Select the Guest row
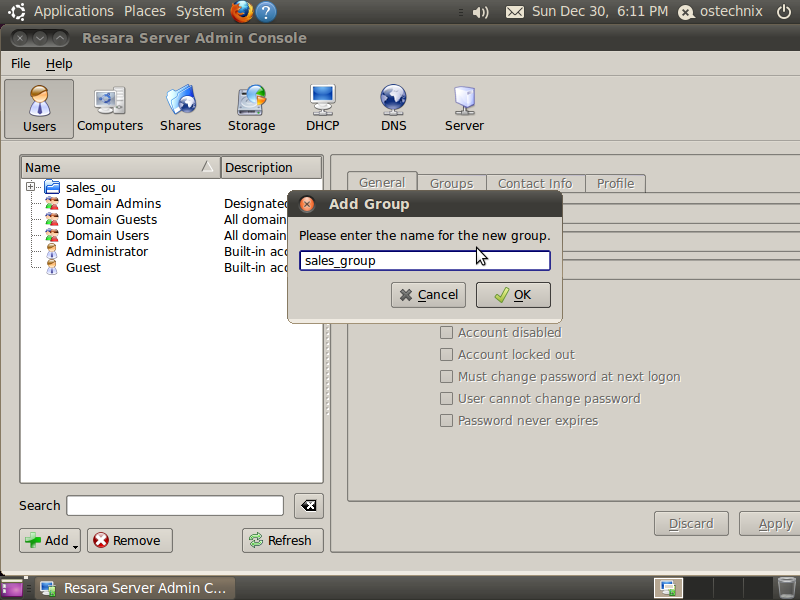 click(156, 267)
